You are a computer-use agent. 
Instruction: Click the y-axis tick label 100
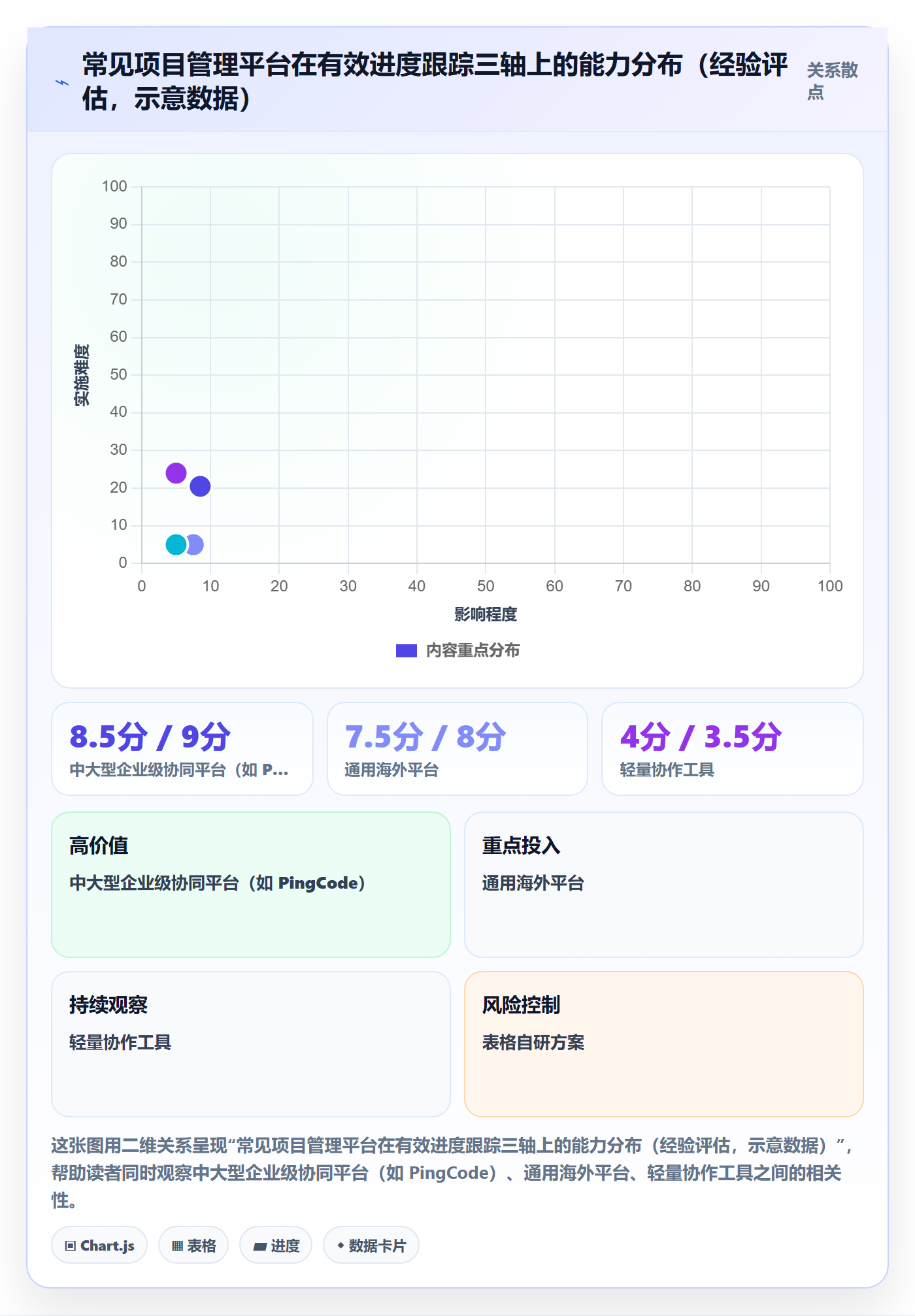114,187
